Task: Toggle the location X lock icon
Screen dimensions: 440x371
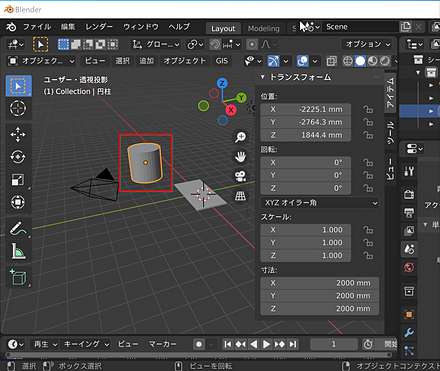Action: 368,109
